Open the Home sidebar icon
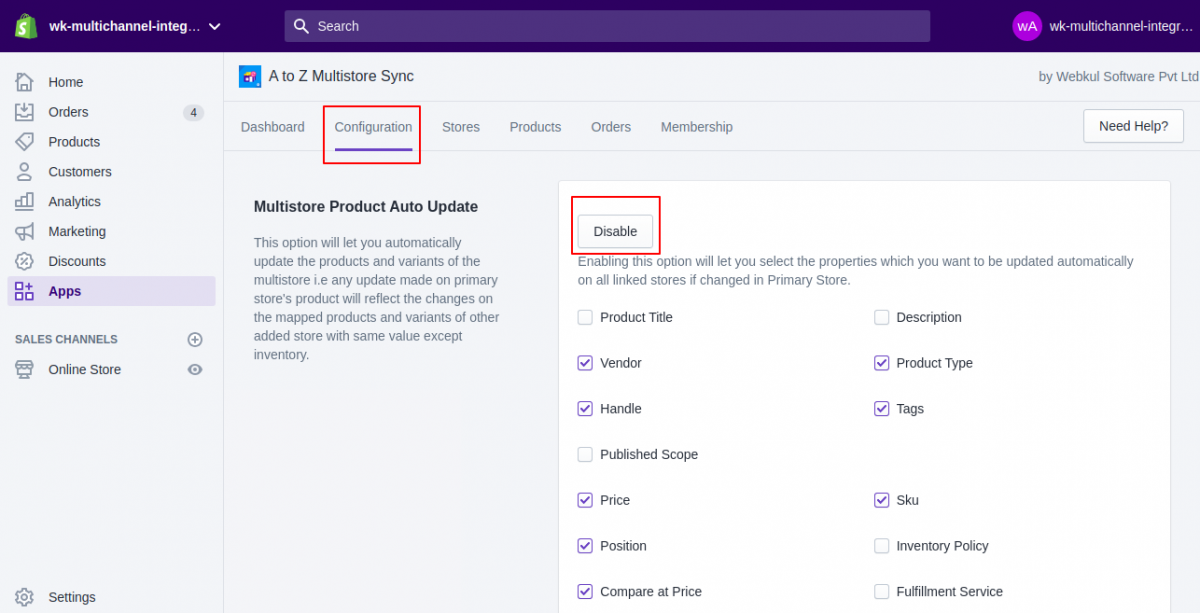Image resolution: width=1200 pixels, height=613 pixels. coord(25,82)
